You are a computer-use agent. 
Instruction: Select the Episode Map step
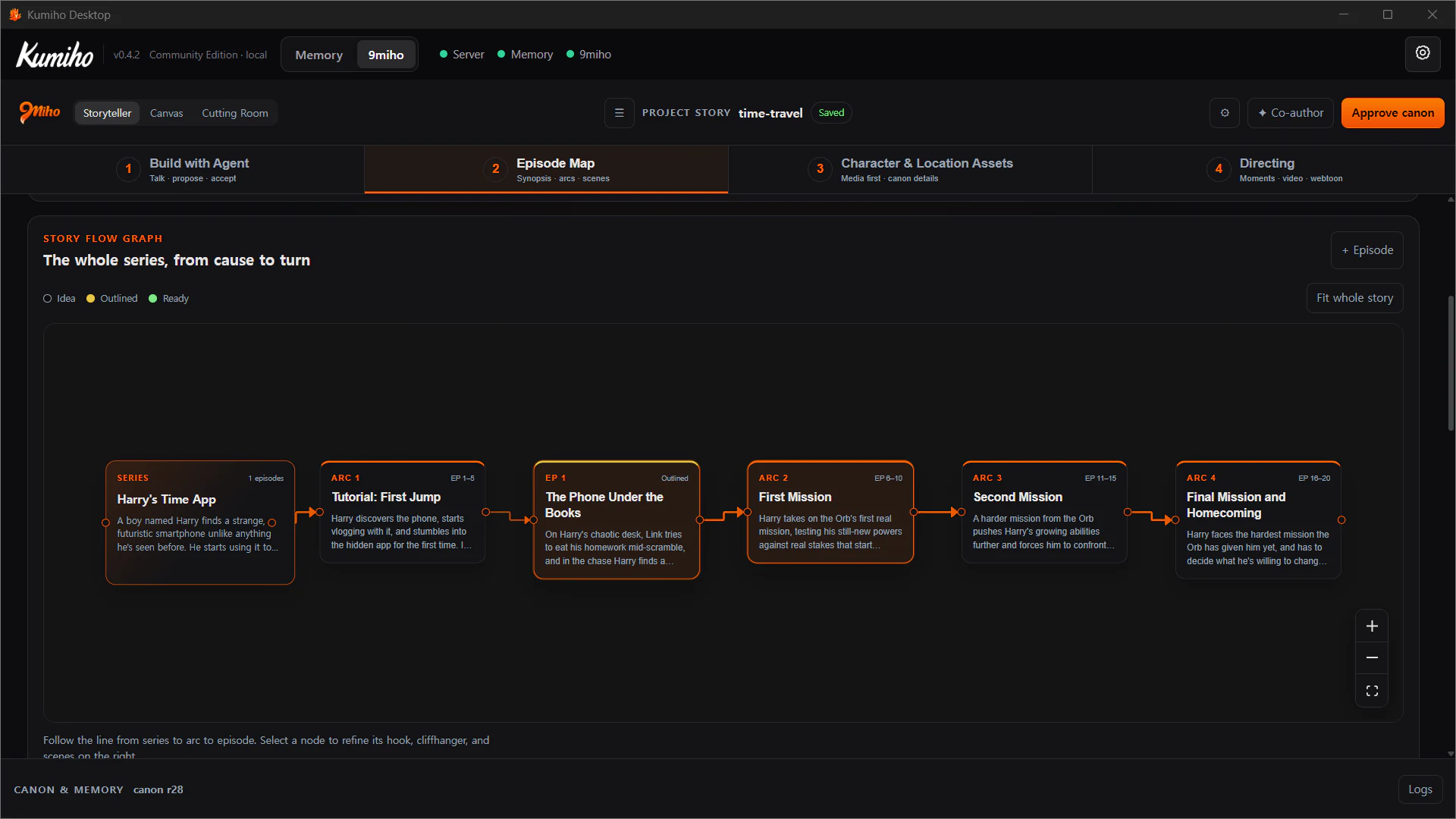[x=546, y=169]
